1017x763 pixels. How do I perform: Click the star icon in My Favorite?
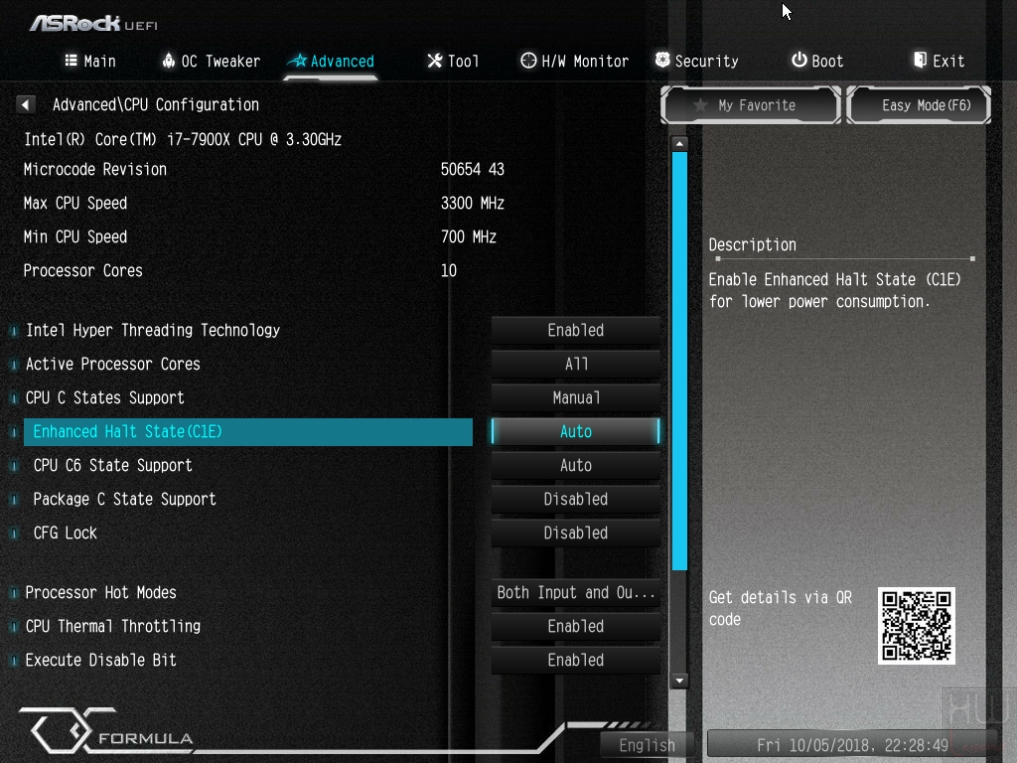pyautogui.click(x=700, y=105)
